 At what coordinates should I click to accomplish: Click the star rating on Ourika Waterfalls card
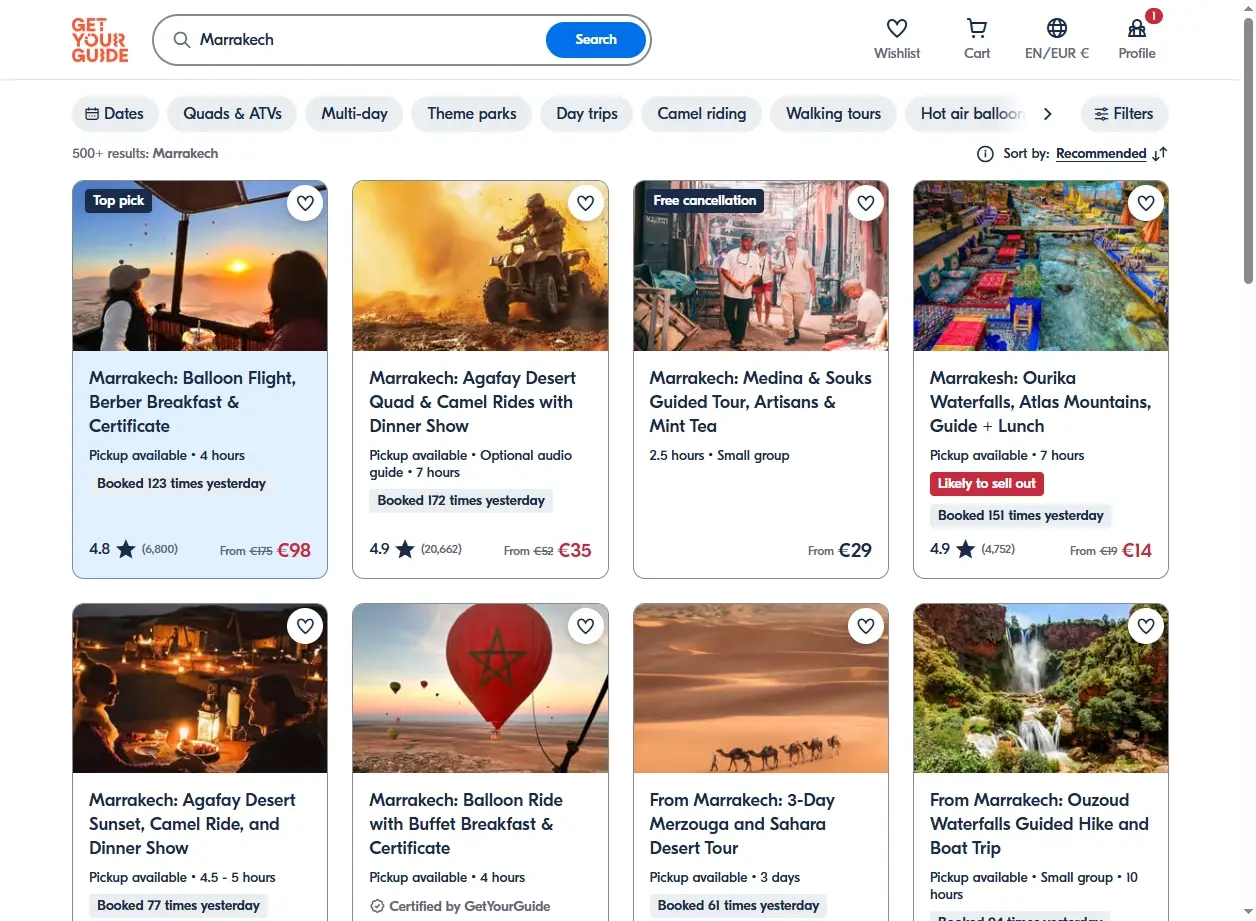tap(966, 549)
